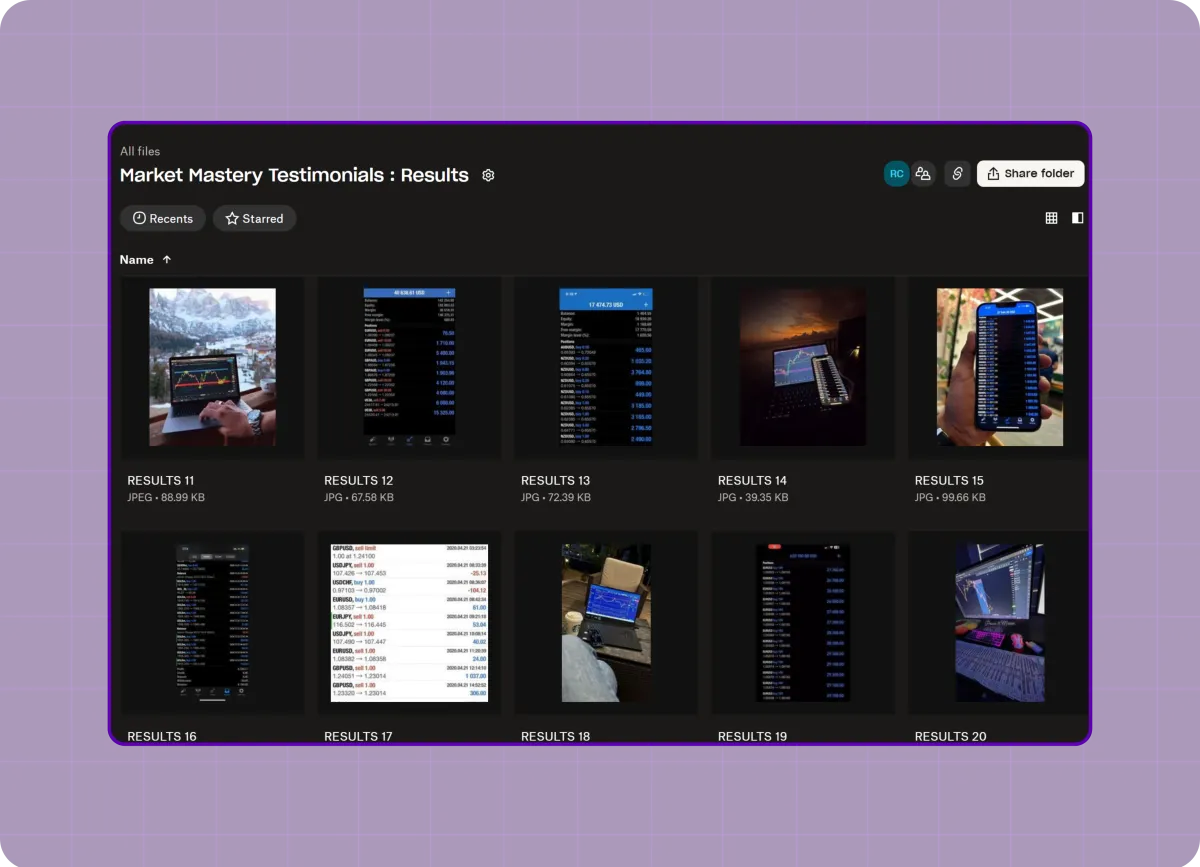The width and height of the screenshot is (1200, 867).
Task: Open the RESULTS 19 thumbnail
Action: pos(802,623)
